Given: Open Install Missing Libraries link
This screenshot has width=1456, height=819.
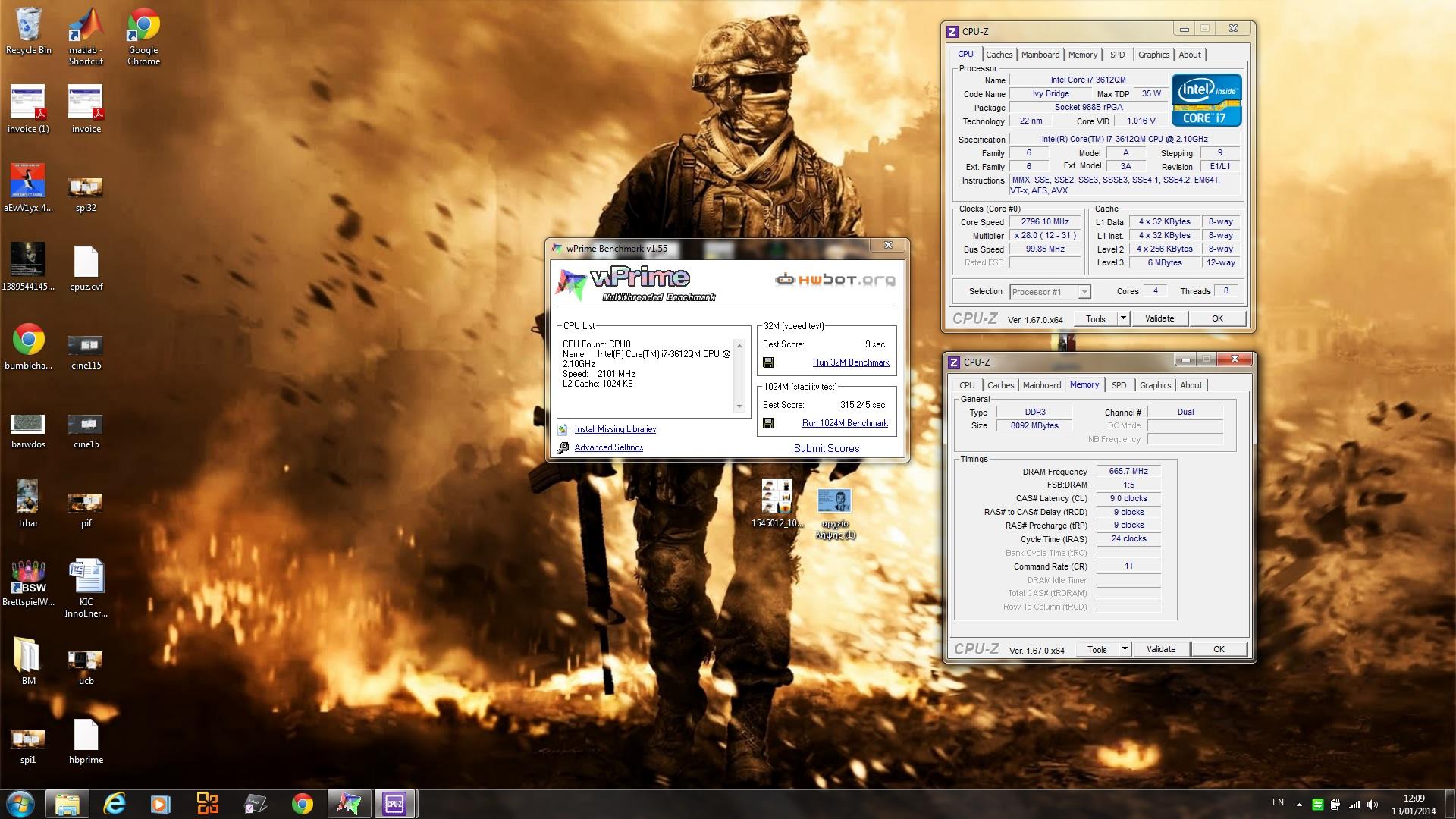Looking at the screenshot, I should point(615,429).
